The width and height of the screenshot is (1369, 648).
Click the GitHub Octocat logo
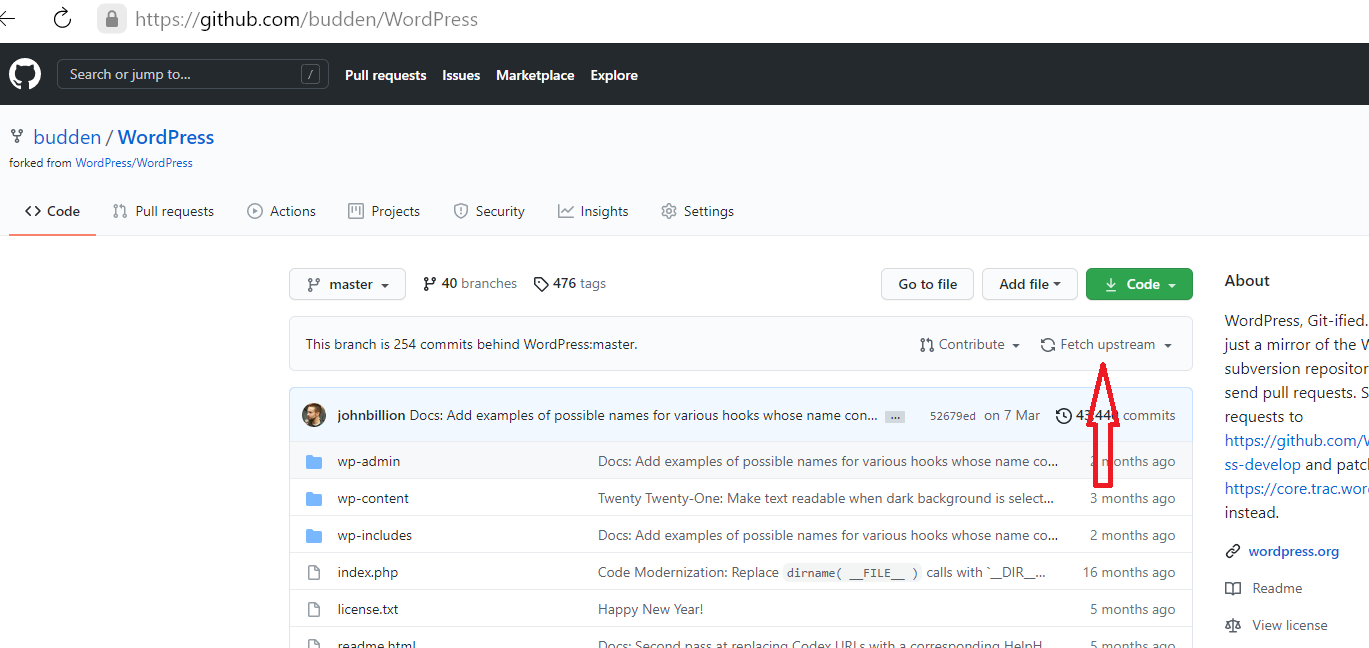click(25, 75)
